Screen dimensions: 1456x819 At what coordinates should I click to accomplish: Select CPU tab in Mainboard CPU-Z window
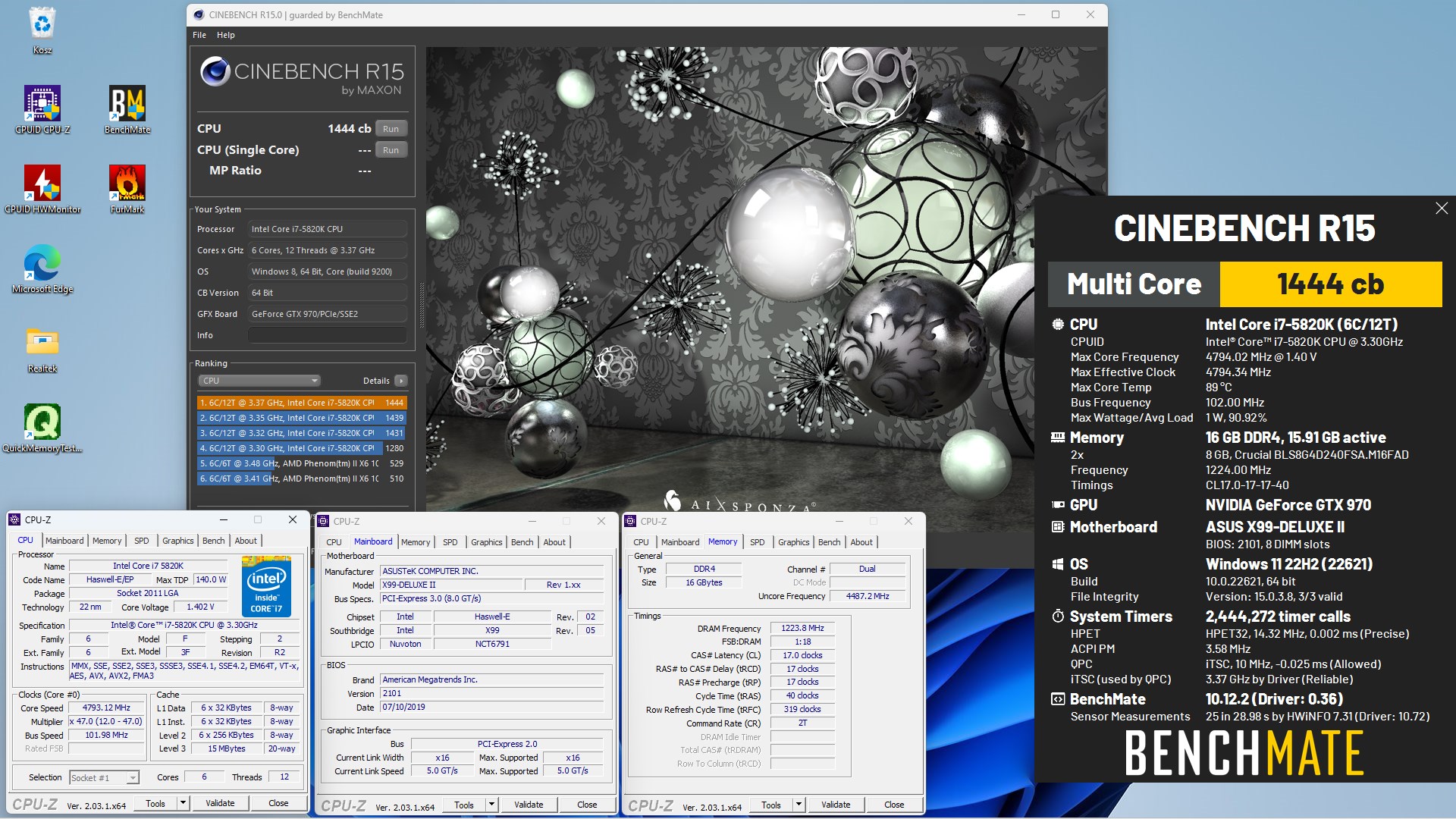click(x=334, y=542)
